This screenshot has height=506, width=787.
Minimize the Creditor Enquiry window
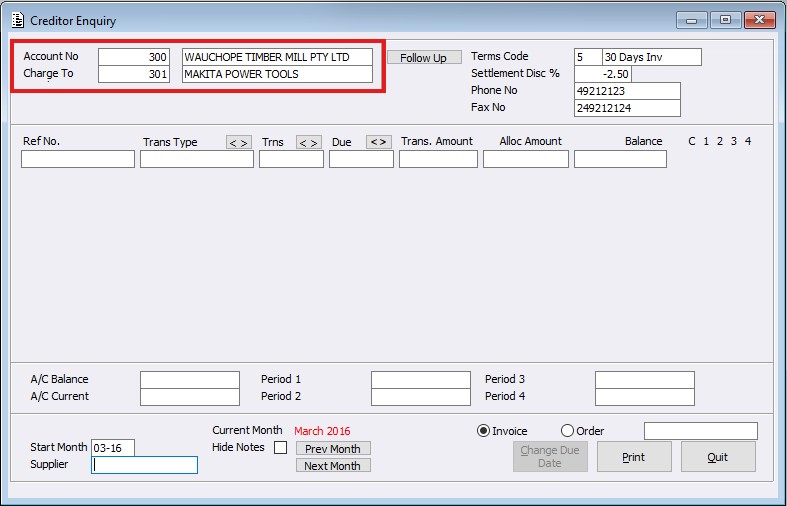692,20
